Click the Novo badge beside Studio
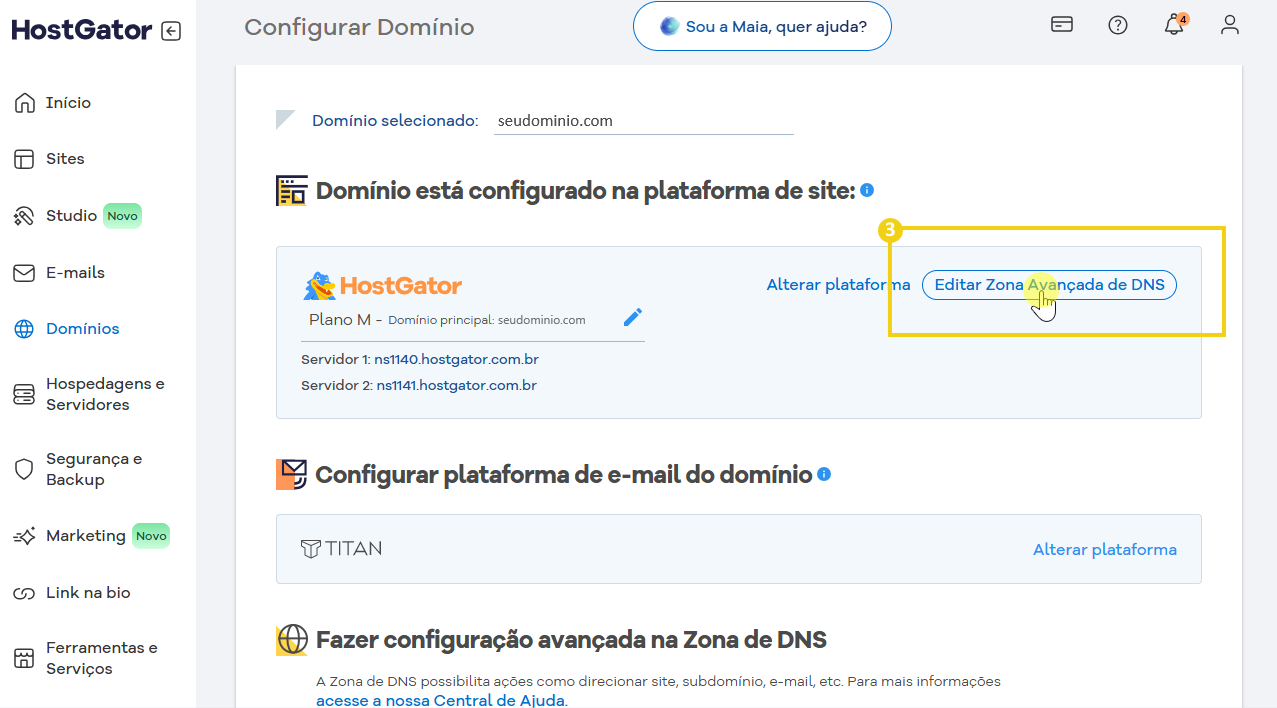 (x=123, y=216)
